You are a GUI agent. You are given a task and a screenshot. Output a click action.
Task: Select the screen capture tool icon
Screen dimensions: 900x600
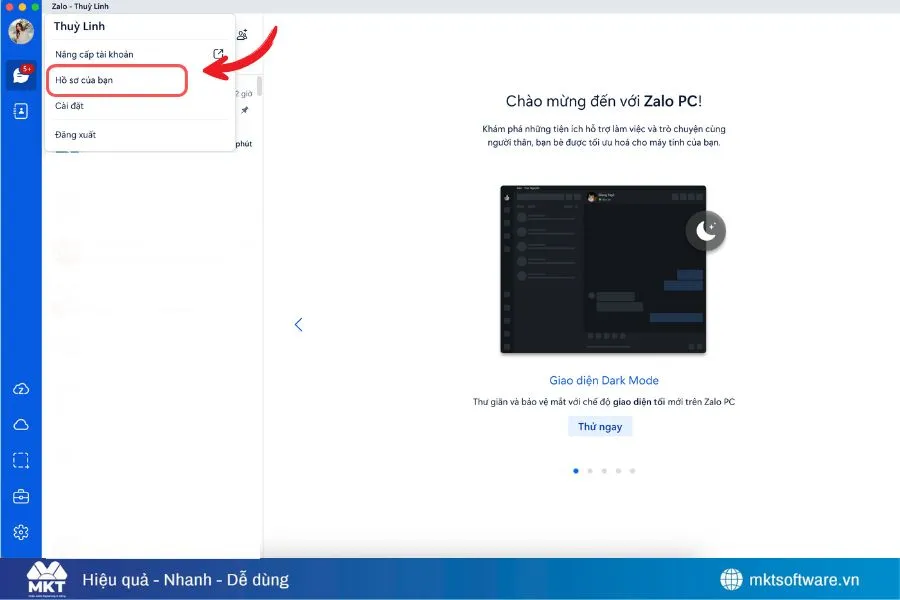click(21, 460)
